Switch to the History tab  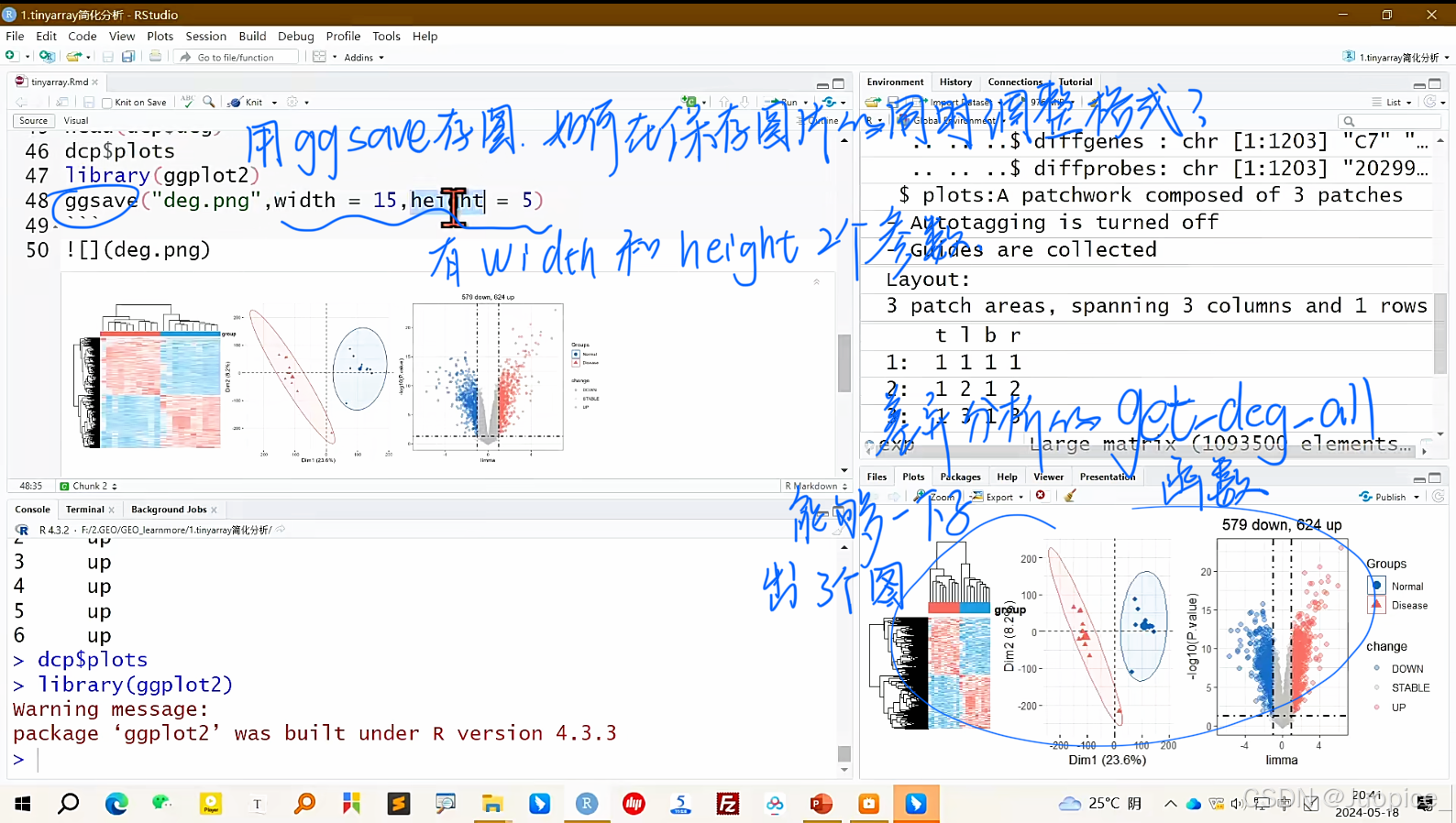[x=955, y=82]
